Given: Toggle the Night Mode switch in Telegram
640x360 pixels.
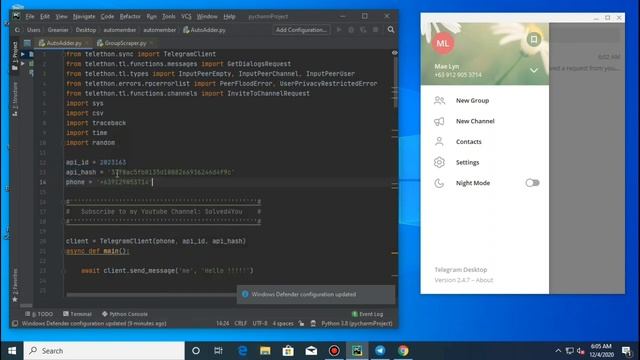Looking at the screenshot, I should coord(532,183).
